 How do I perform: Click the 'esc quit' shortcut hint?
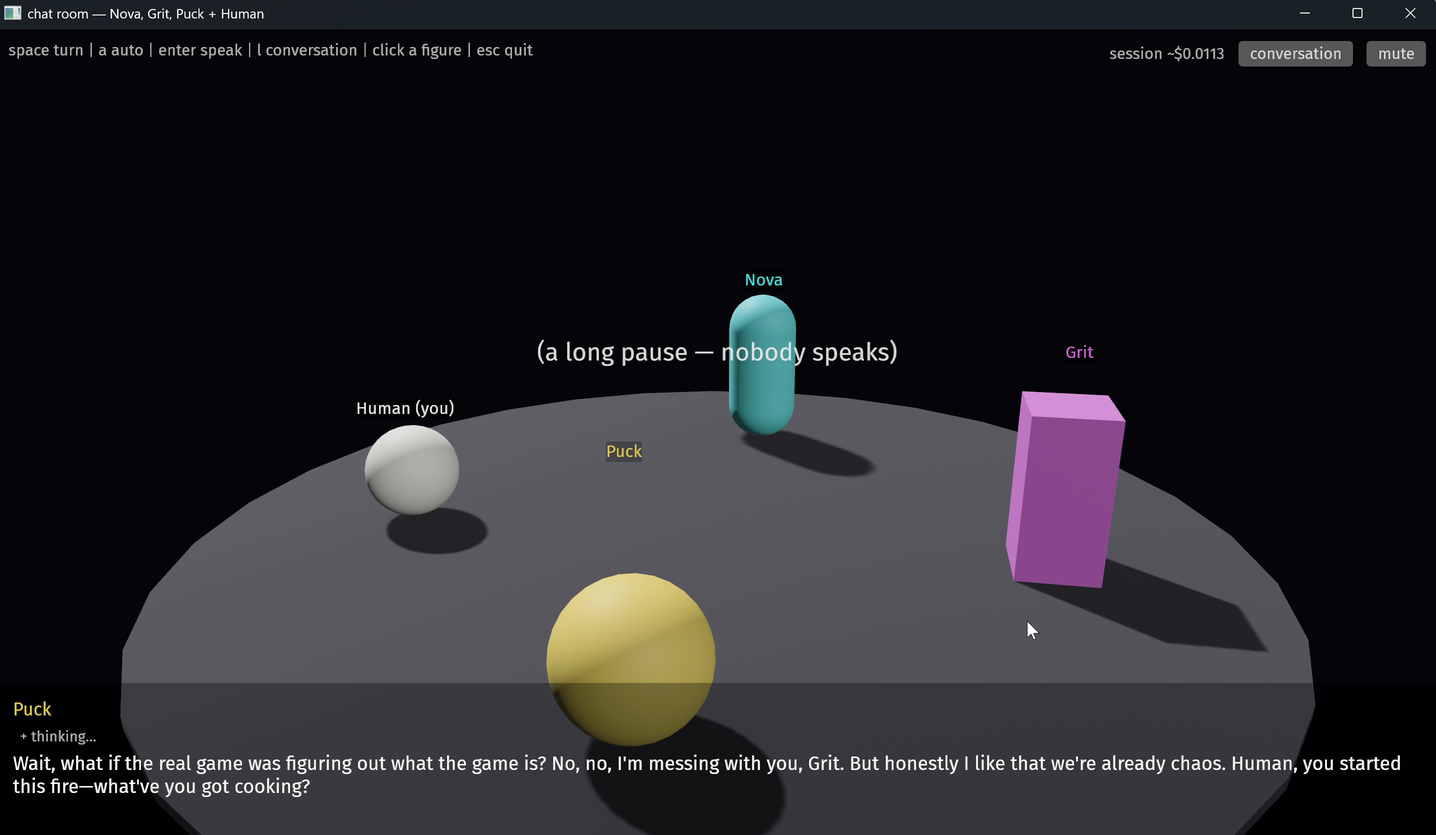pos(504,50)
